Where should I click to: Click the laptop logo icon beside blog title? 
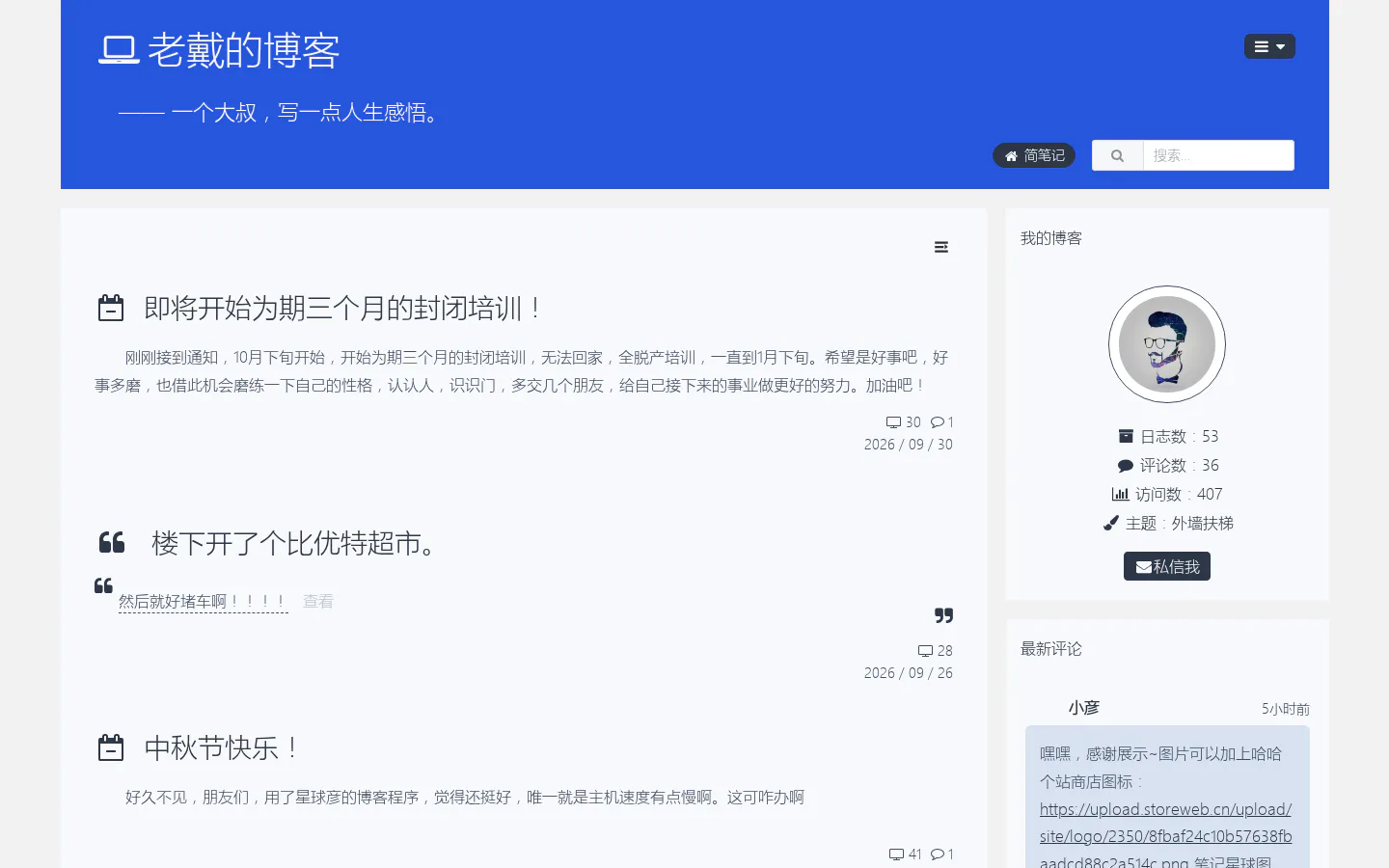(x=120, y=50)
